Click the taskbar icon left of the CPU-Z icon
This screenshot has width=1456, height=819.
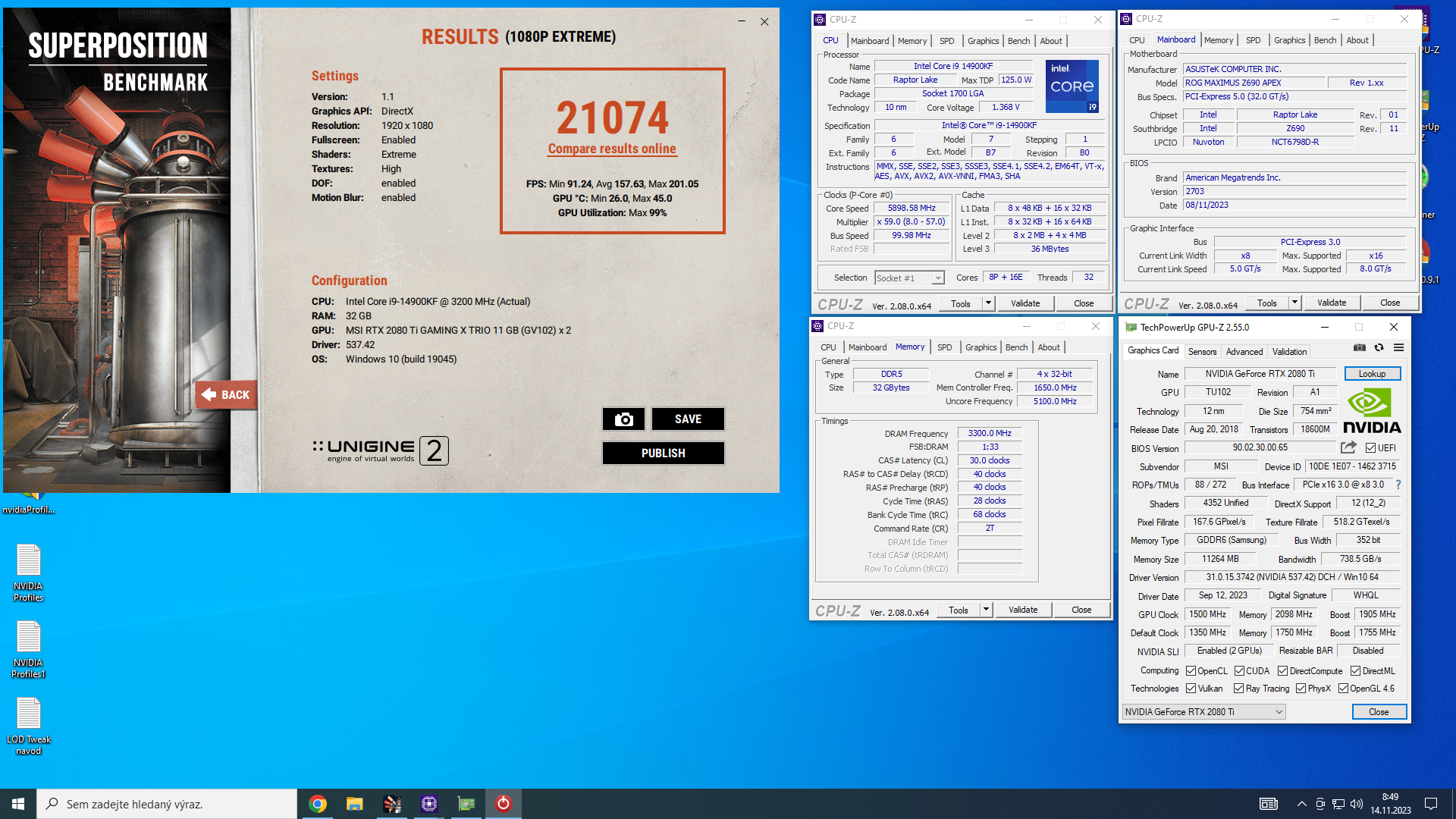point(392,804)
